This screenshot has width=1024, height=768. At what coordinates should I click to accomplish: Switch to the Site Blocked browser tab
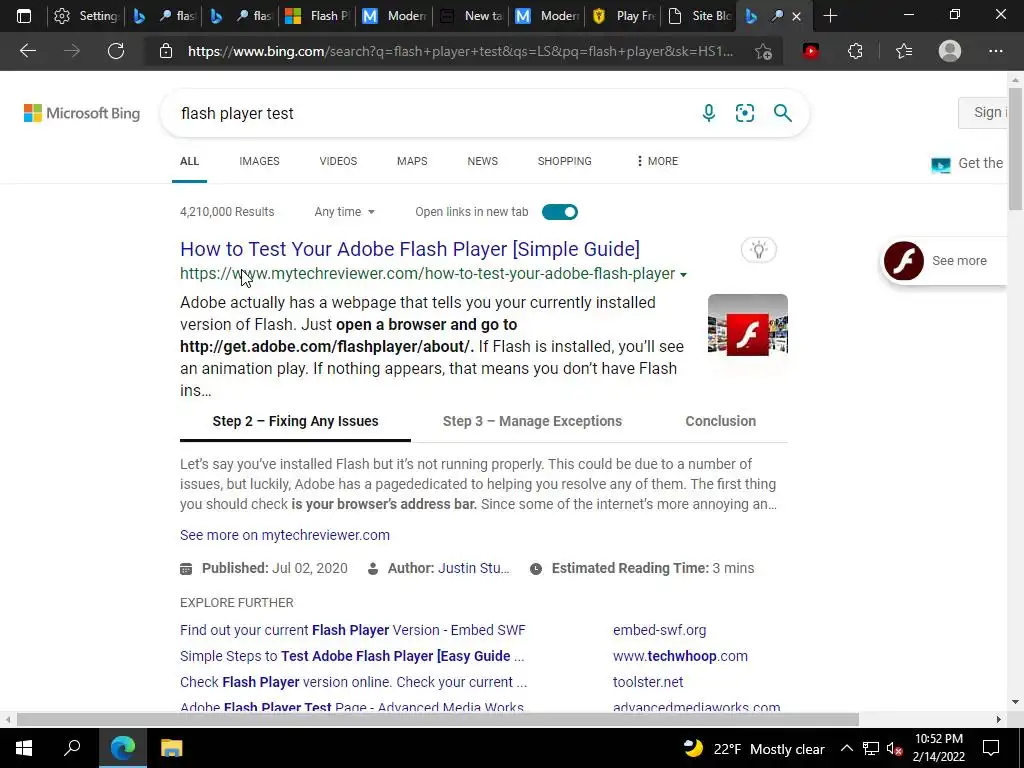[x=700, y=16]
